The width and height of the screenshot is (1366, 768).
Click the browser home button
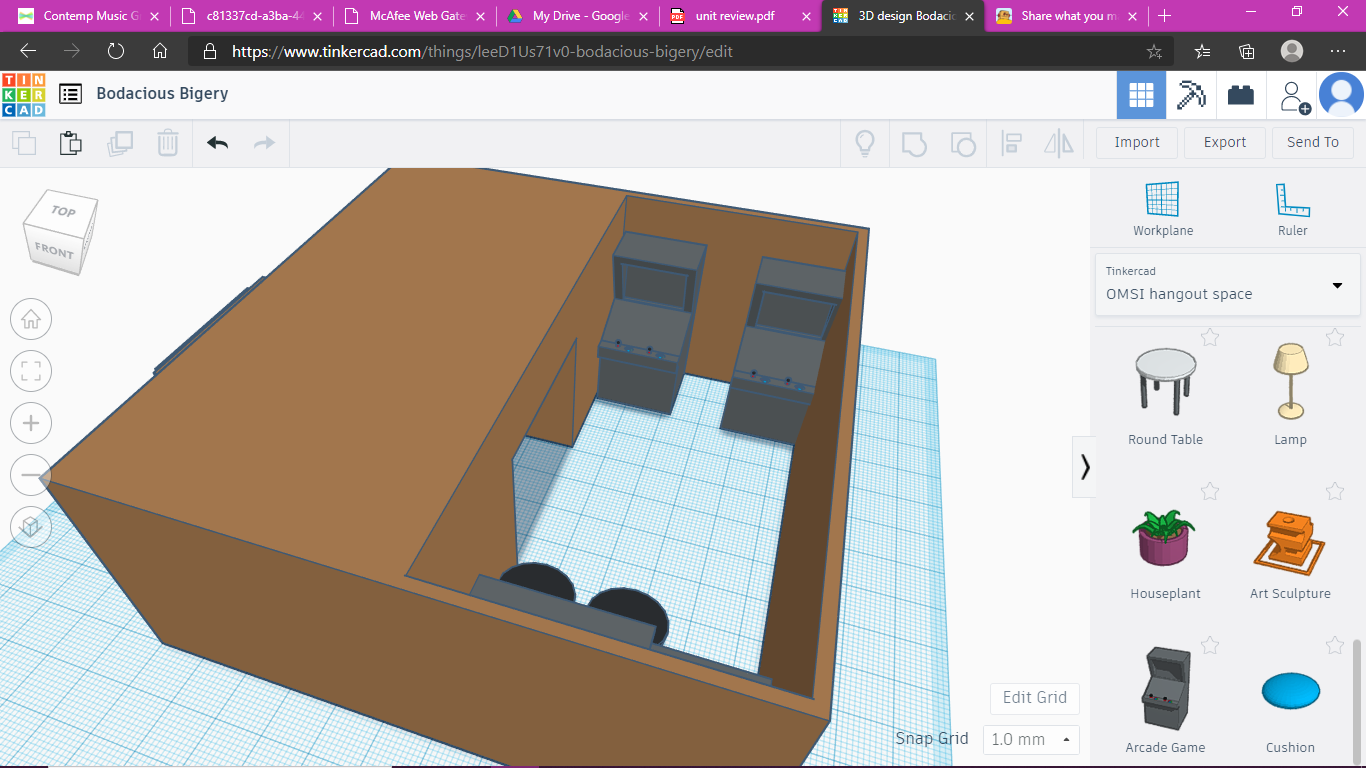pos(160,51)
